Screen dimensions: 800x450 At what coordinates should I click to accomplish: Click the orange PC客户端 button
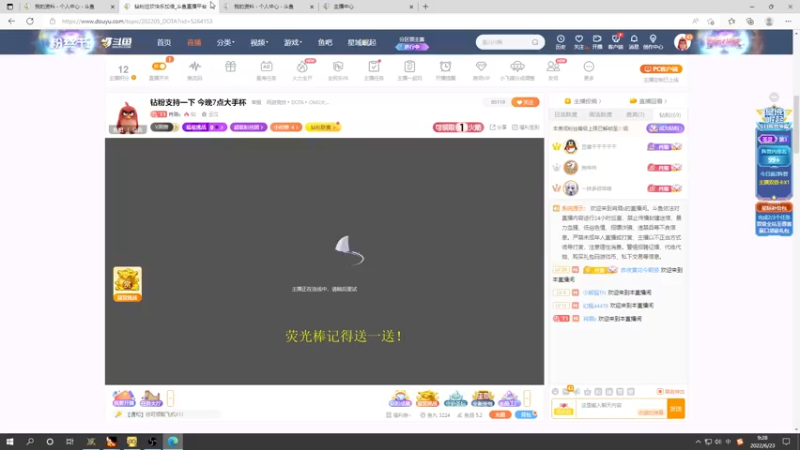[661, 69]
